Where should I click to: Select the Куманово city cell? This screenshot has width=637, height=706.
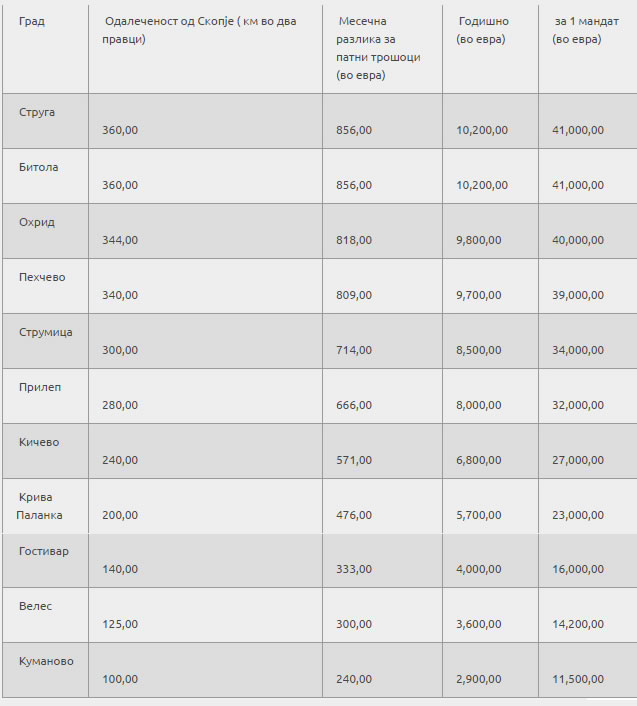[46, 661]
